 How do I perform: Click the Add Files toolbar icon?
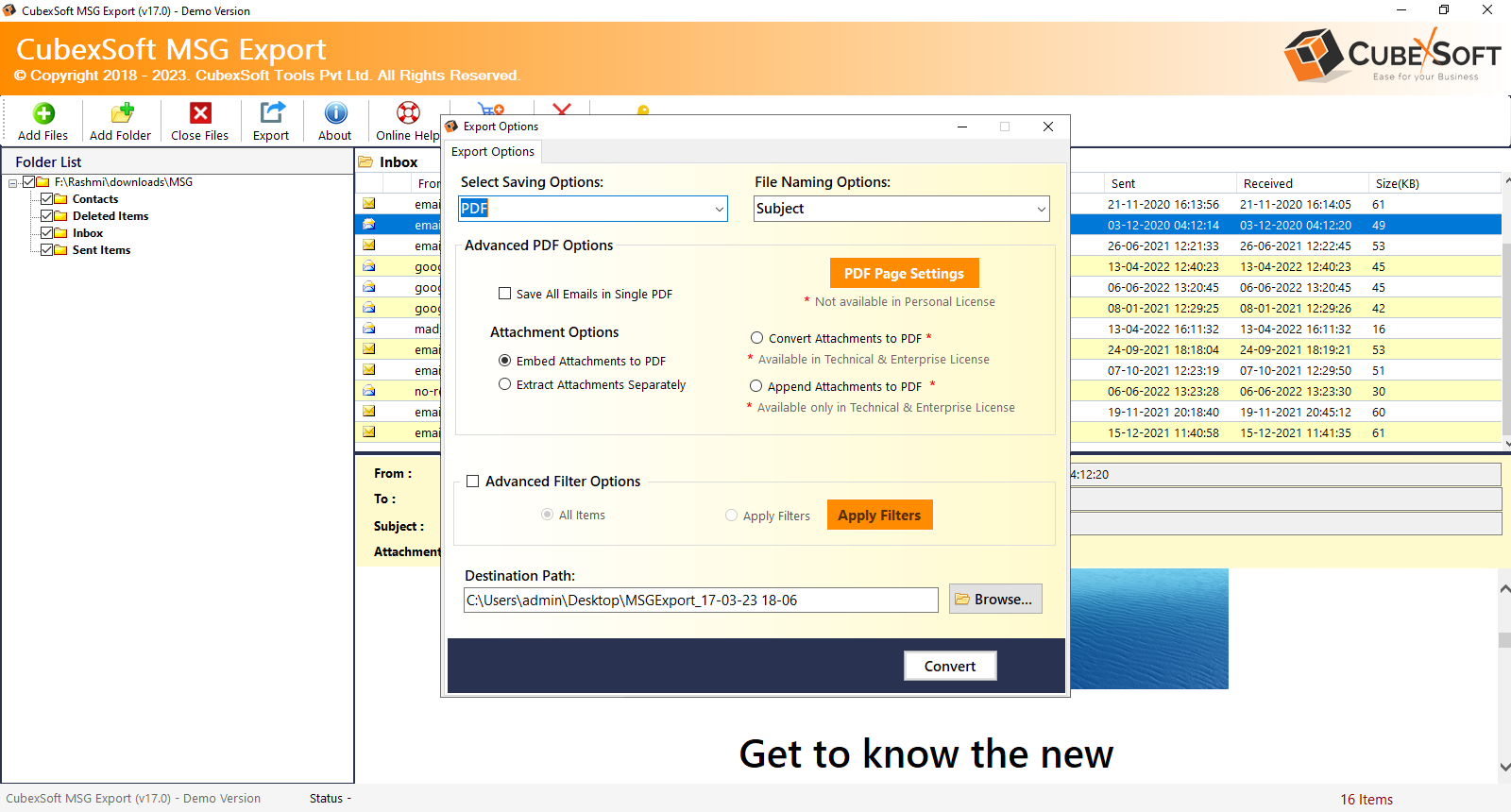[x=43, y=113]
